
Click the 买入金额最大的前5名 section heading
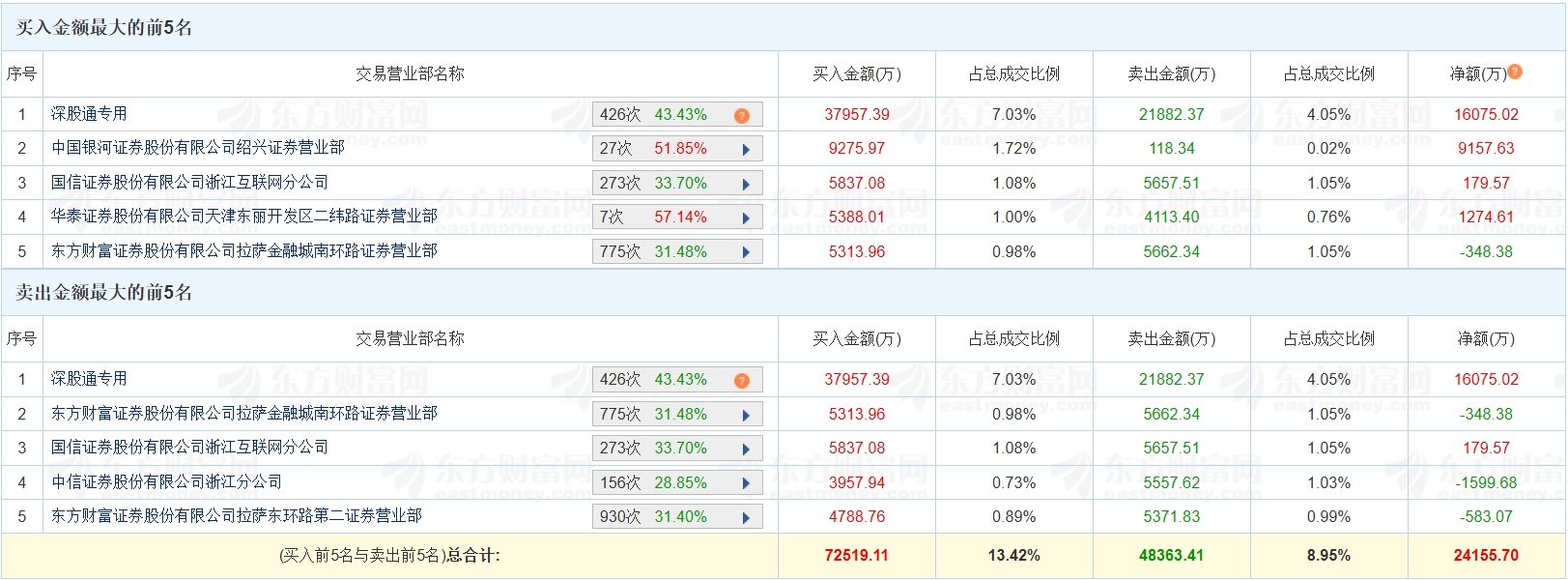[x=104, y=27]
